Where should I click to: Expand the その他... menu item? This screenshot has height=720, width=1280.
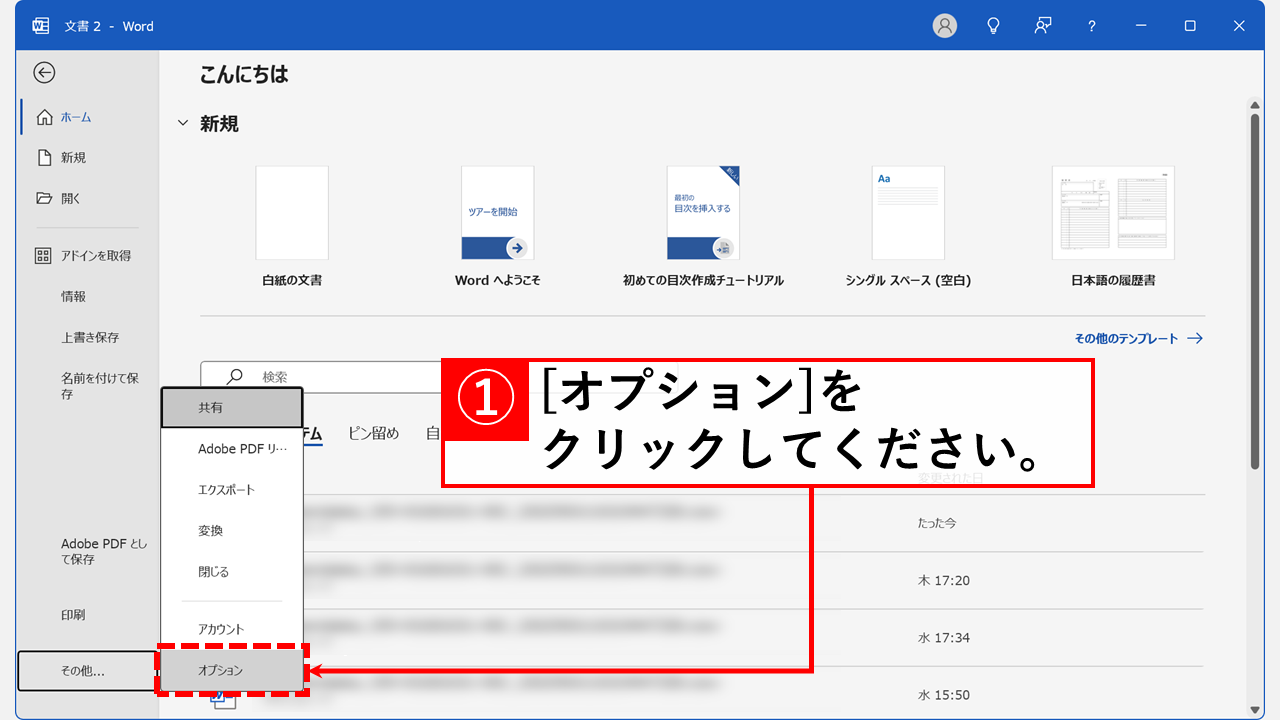85,671
